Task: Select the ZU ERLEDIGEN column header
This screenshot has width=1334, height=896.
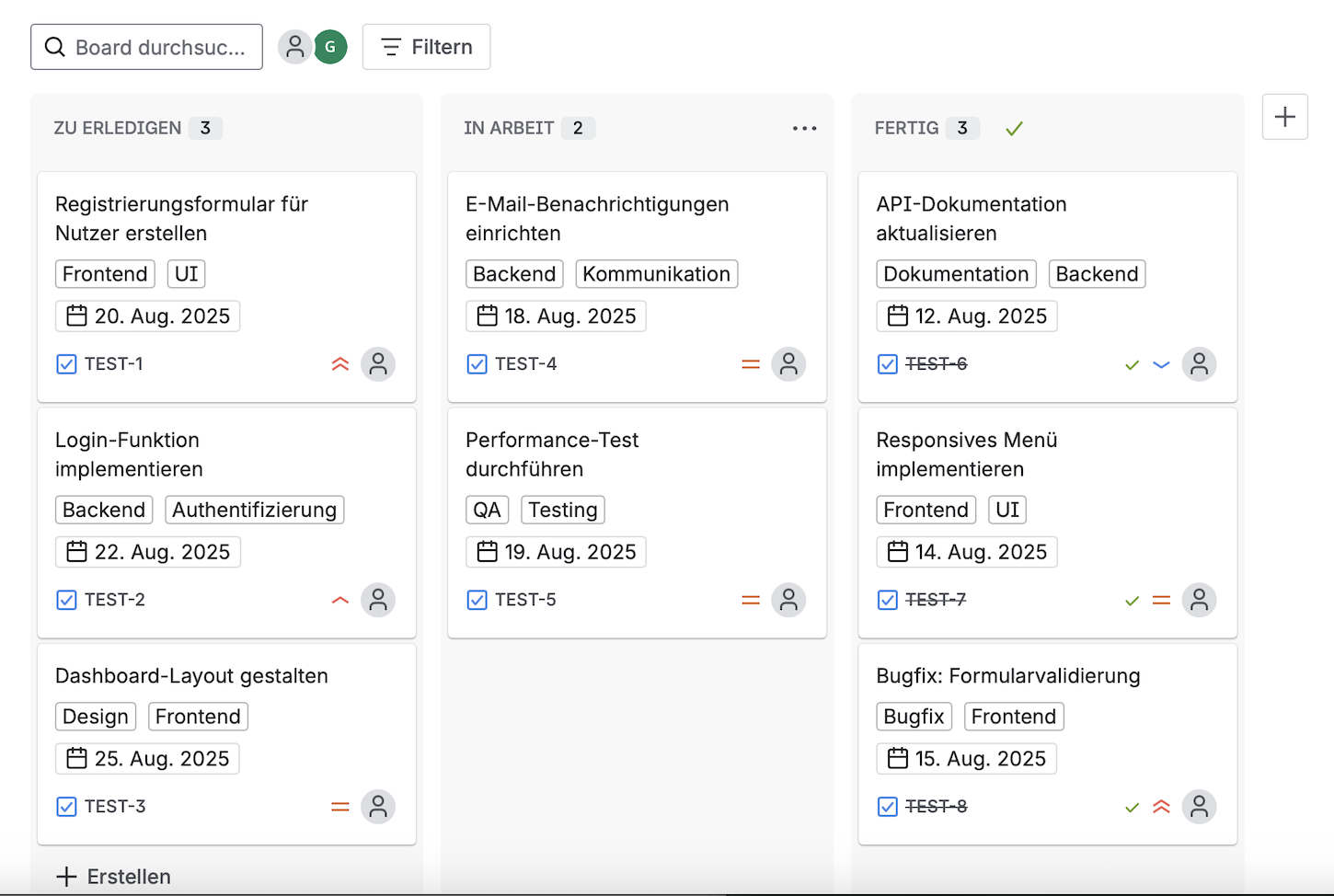Action: pos(117,128)
